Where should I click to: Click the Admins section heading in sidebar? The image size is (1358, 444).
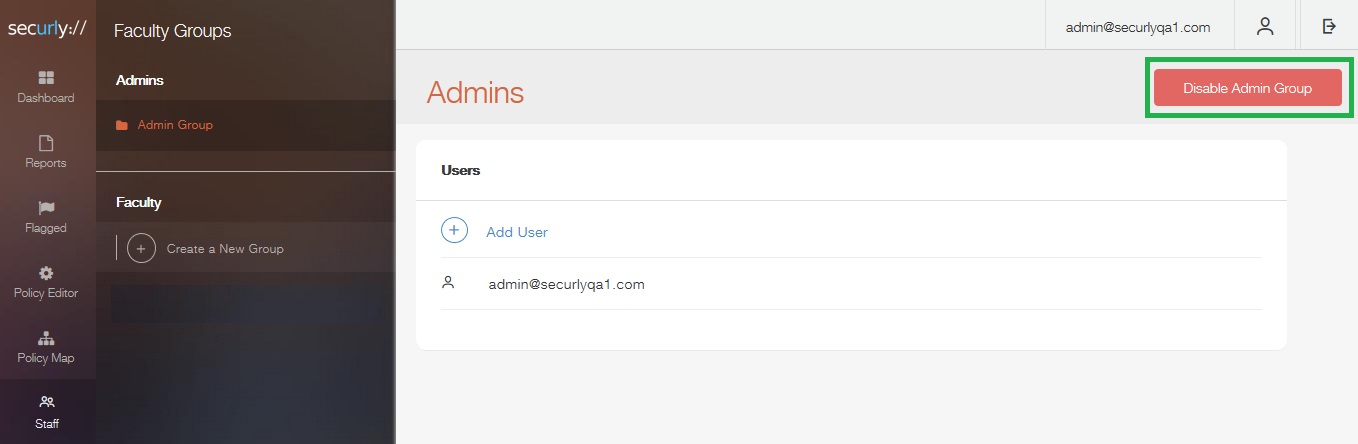click(x=140, y=80)
